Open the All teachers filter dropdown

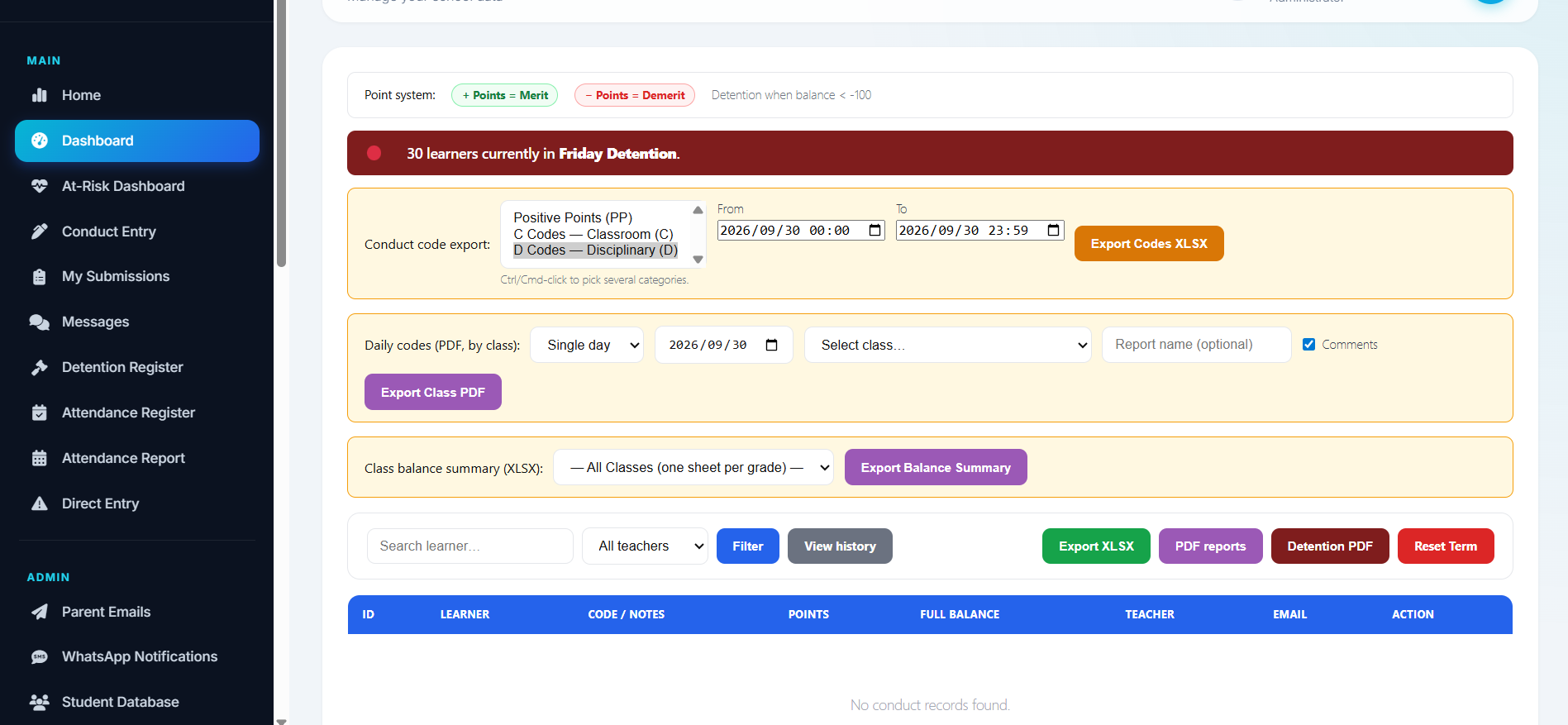(645, 546)
